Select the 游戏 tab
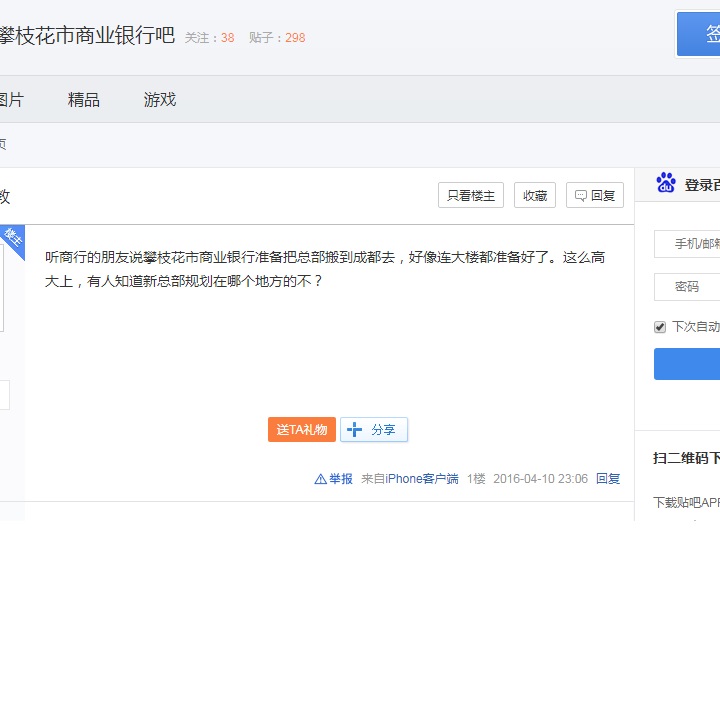This screenshot has height=706, width=720. pos(160,99)
